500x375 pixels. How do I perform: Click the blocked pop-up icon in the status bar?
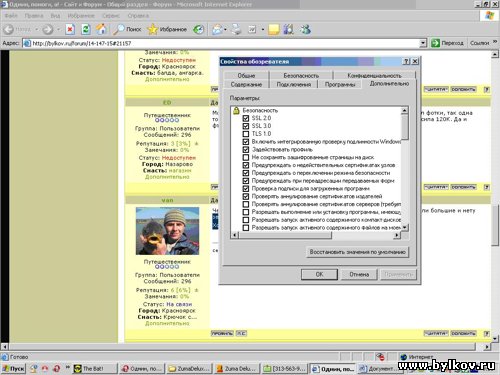pyautogui.click(x=380, y=357)
